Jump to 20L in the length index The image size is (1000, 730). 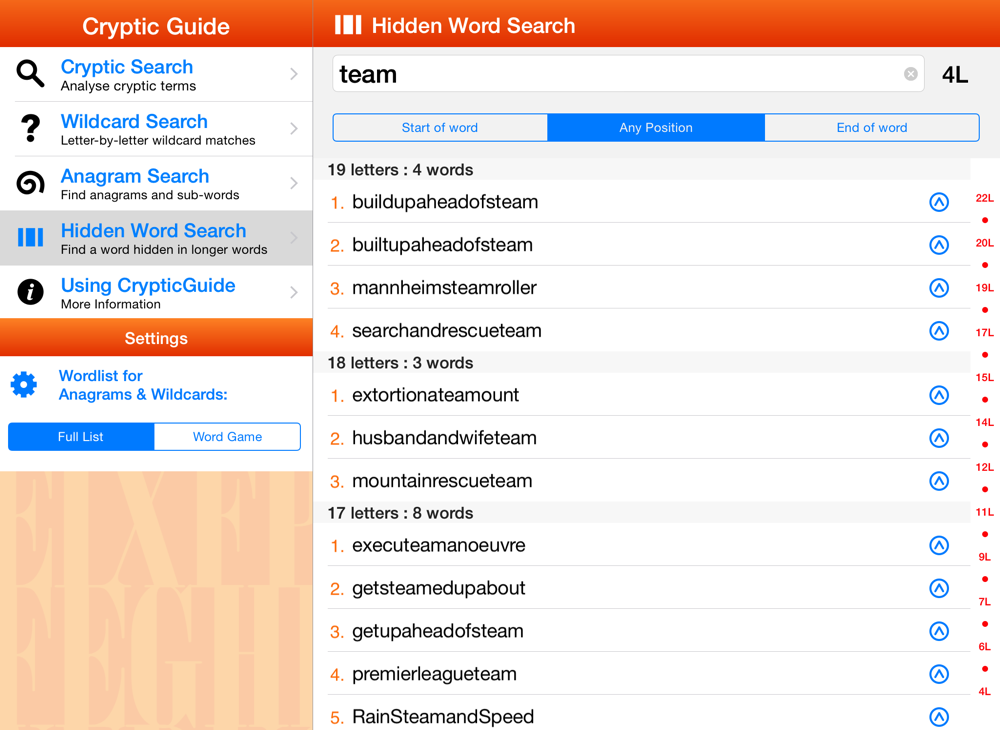coord(985,243)
